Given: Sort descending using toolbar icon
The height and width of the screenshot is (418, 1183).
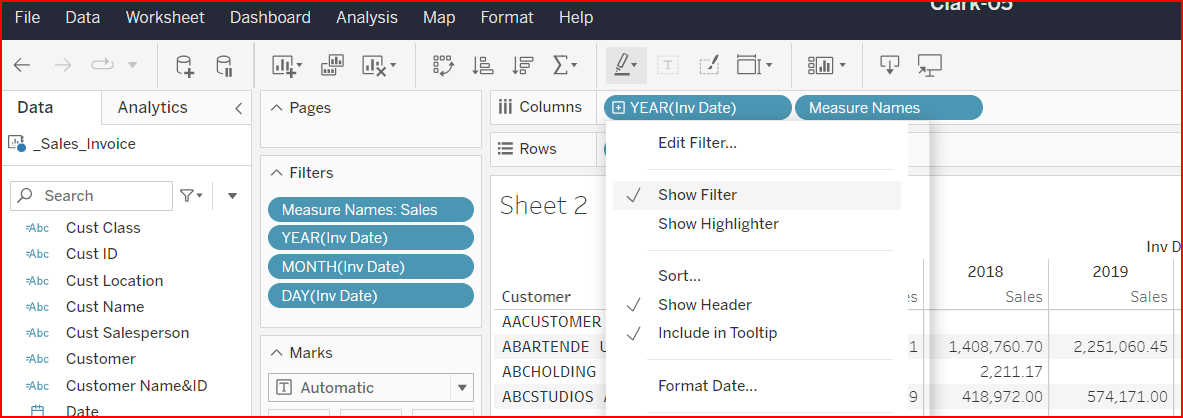Looking at the screenshot, I should point(522,66).
